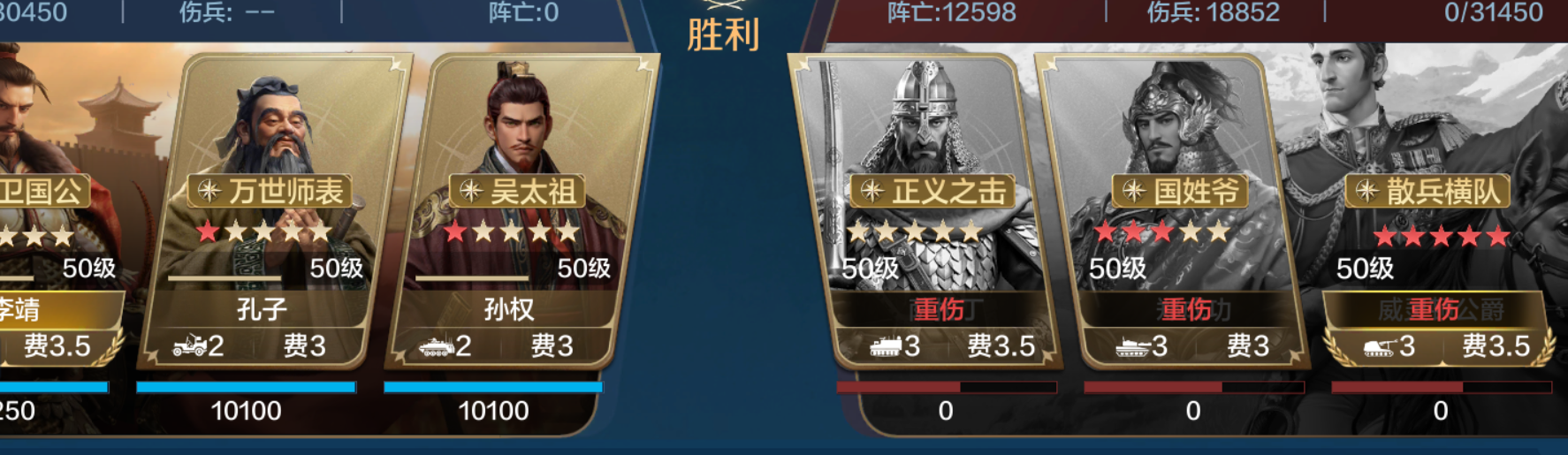Click the 伤兵: 18852 statistic
This screenshot has width=1568, height=455.
(1213, 12)
